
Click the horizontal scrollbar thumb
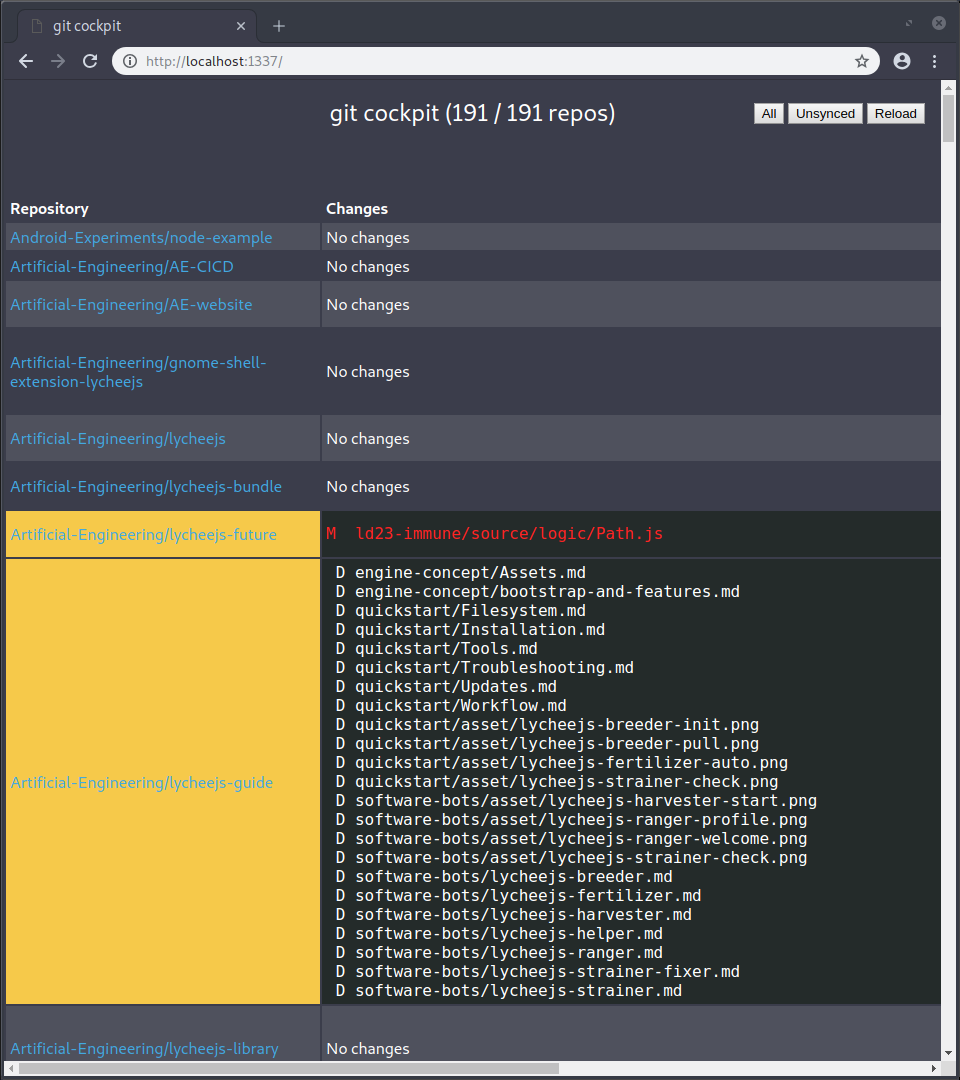pos(289,1068)
